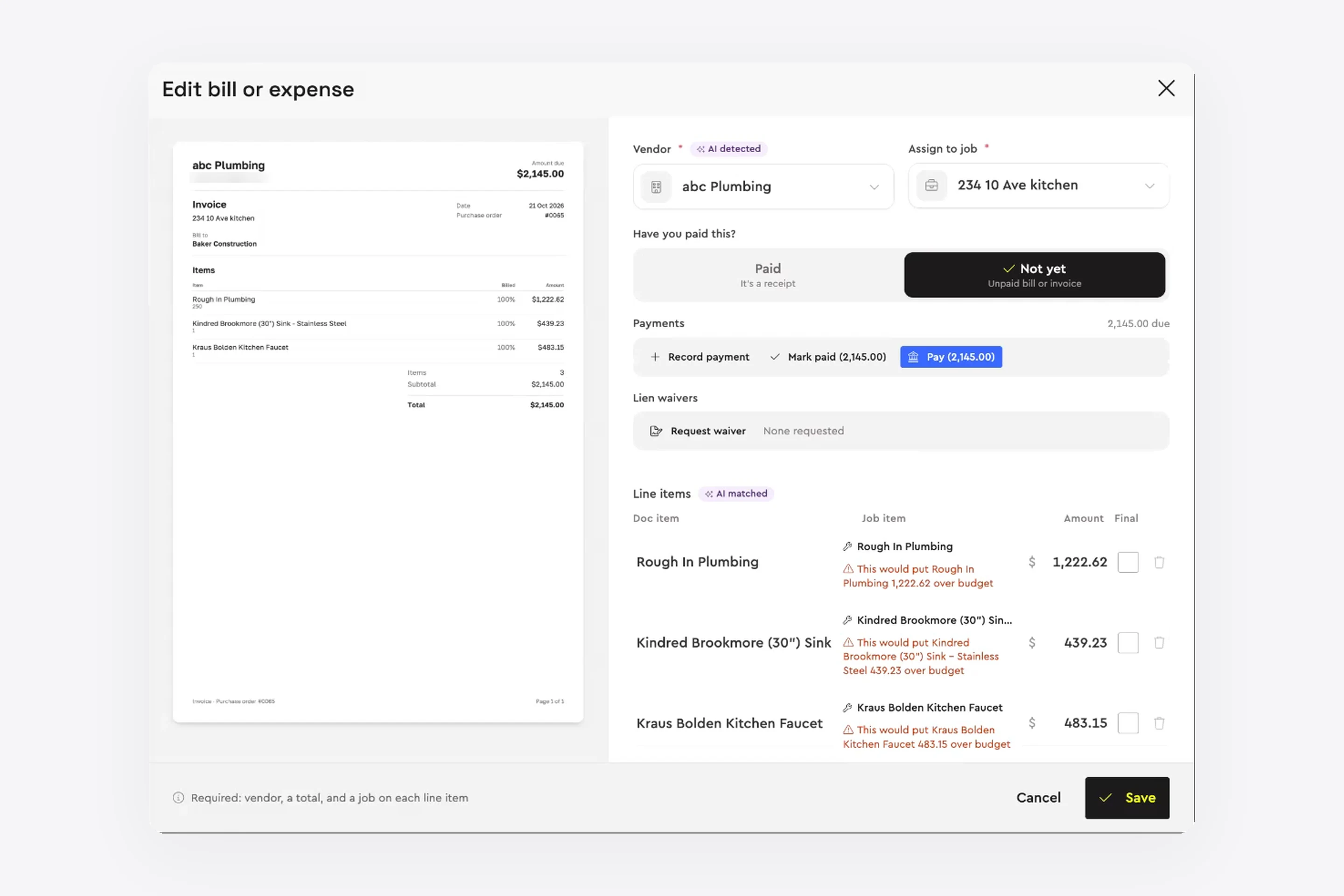
Task: Click the info icon beside Required note
Action: [x=178, y=798]
